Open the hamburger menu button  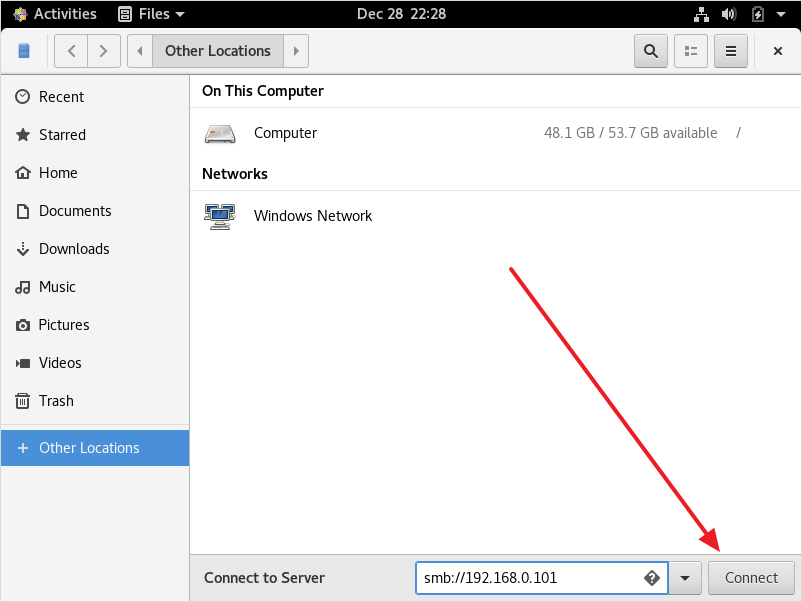coord(731,51)
